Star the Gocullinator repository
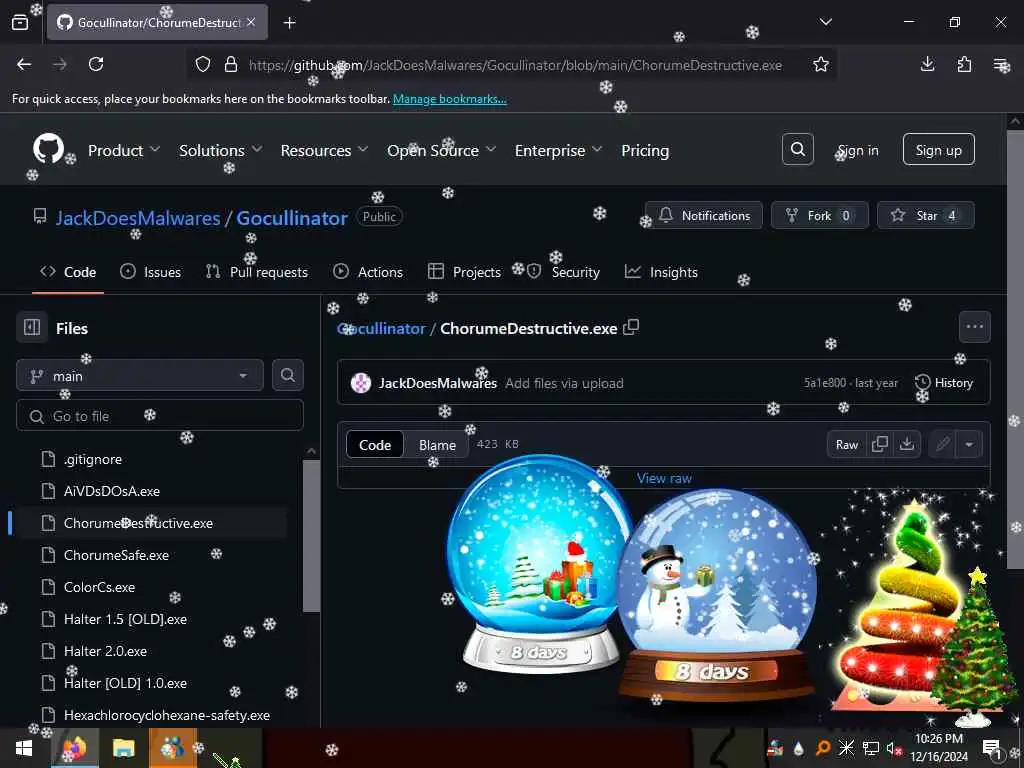The height and width of the screenshot is (768, 1024). (925, 215)
